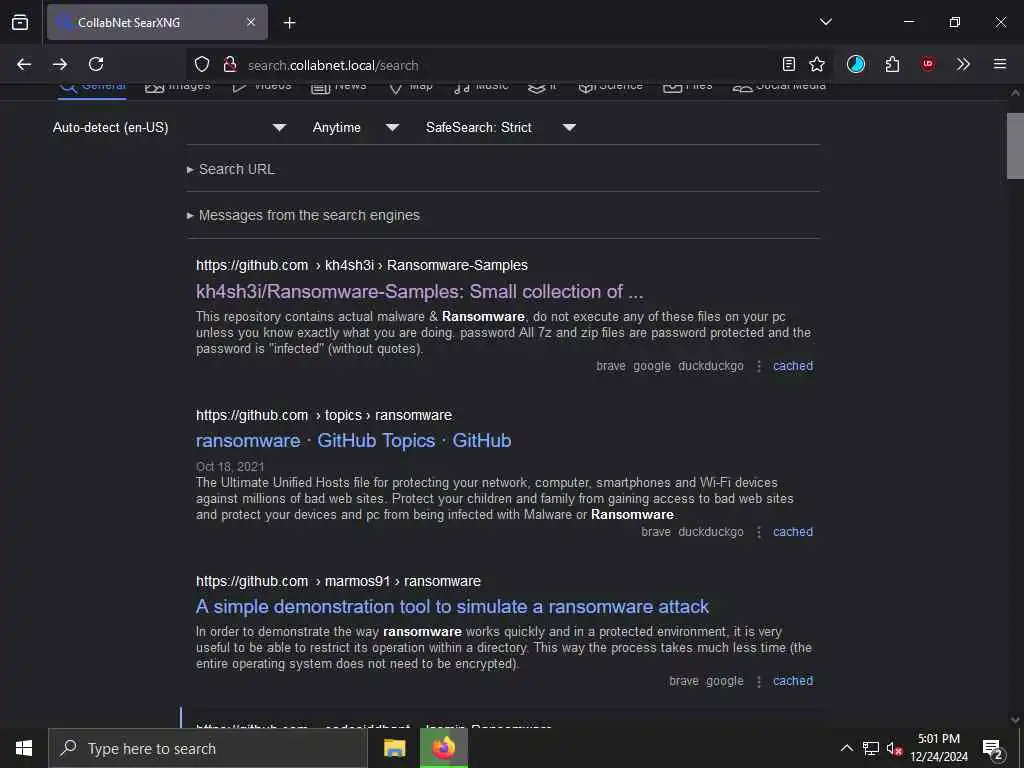Open the options dots for marmos91 result

coord(759,681)
